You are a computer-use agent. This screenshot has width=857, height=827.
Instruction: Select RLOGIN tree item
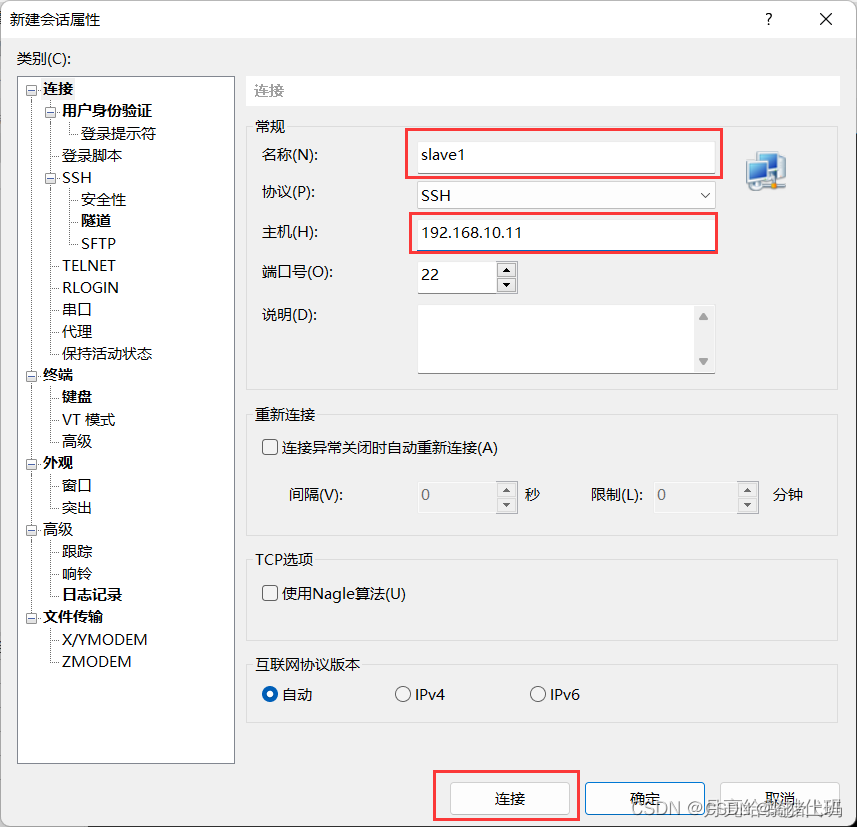(x=90, y=288)
